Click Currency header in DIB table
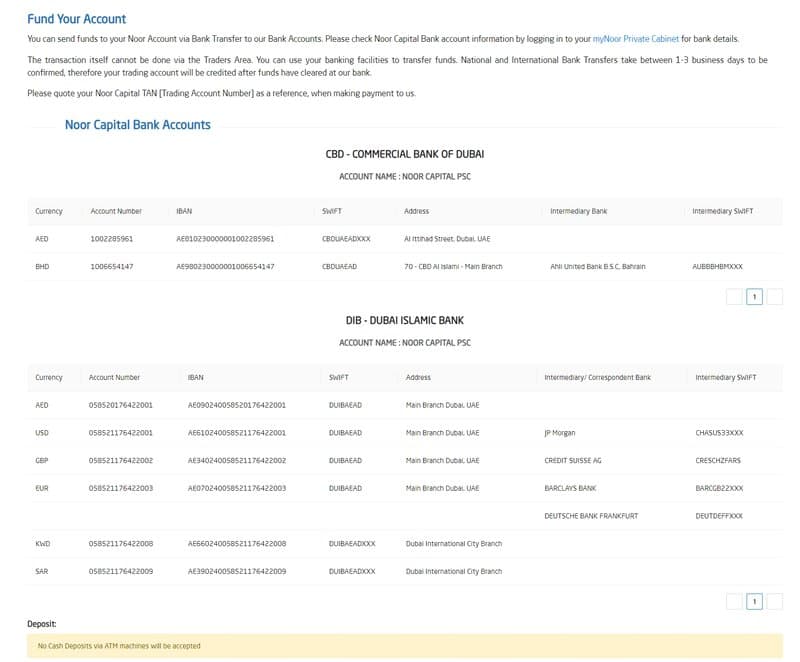Image resolution: width=800 pixels, height=662 pixels. [49, 377]
